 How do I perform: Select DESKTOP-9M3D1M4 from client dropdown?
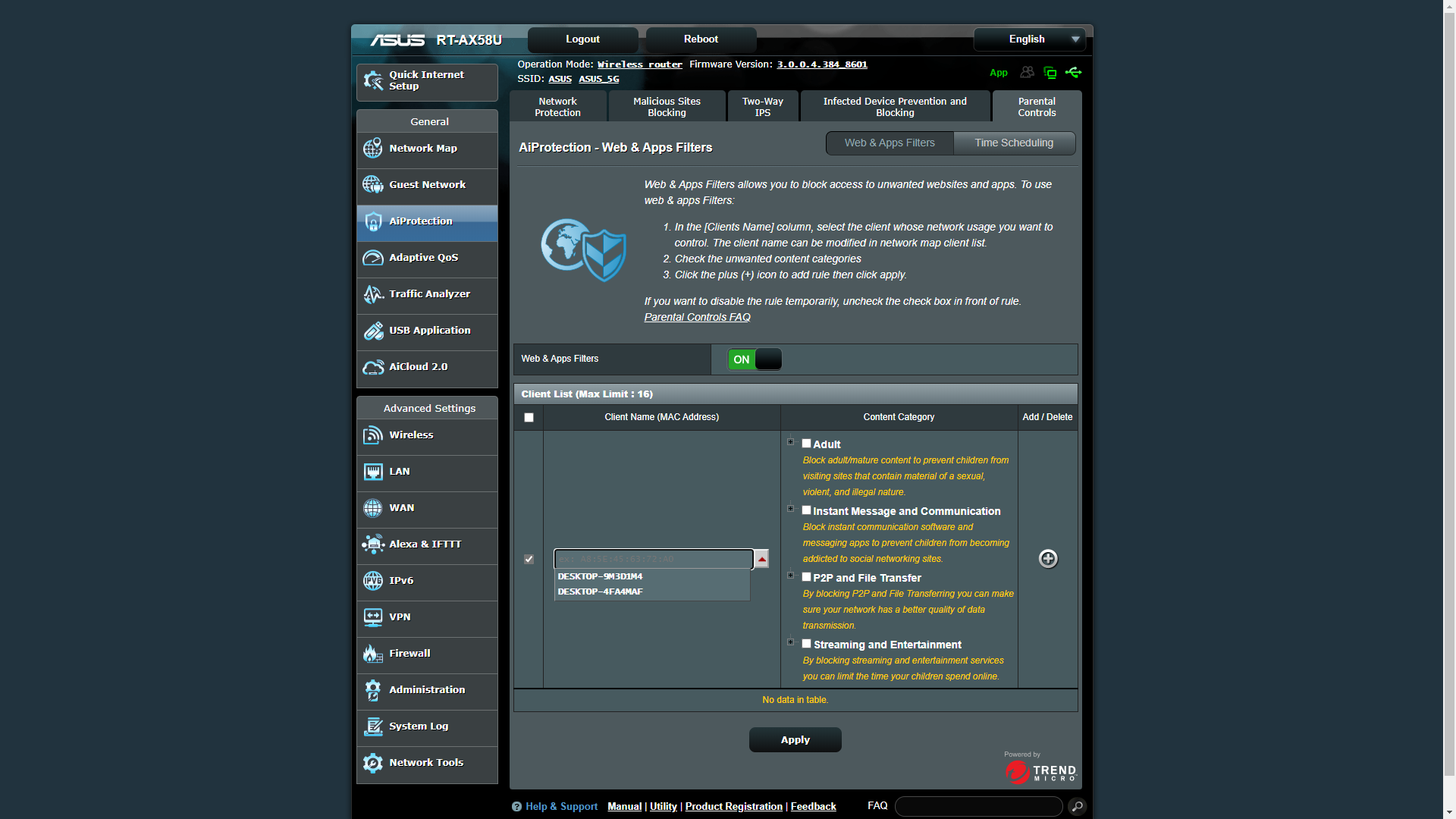600,576
